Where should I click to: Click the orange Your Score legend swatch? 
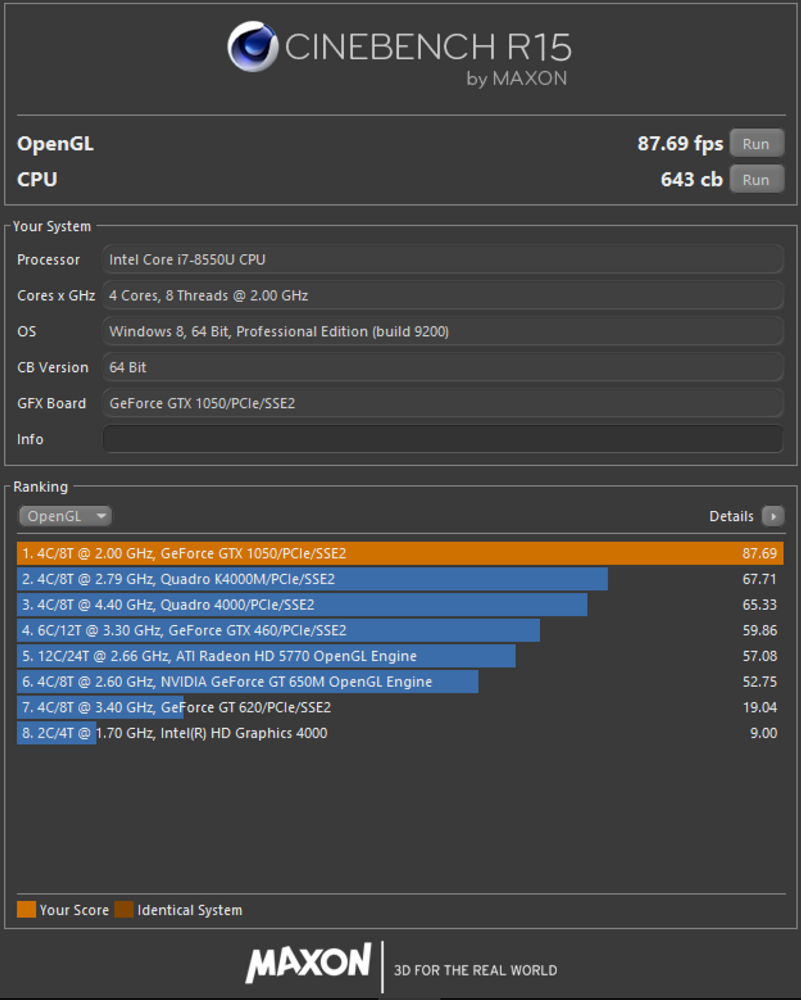tap(26, 909)
